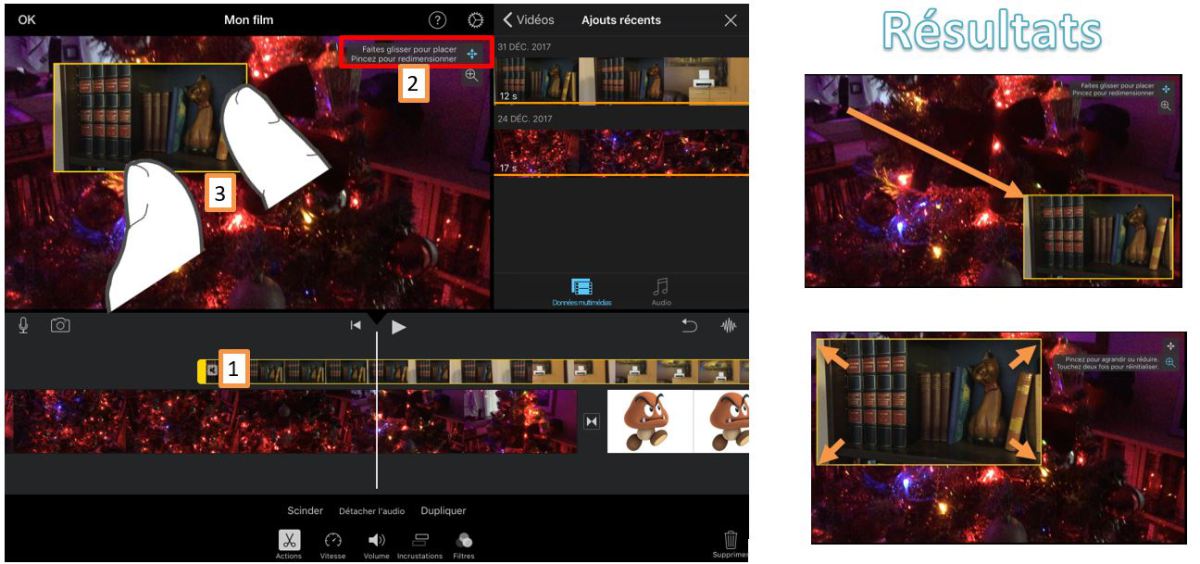Tap the transition icon between clips
The image size is (1200, 564).
[x=592, y=422]
